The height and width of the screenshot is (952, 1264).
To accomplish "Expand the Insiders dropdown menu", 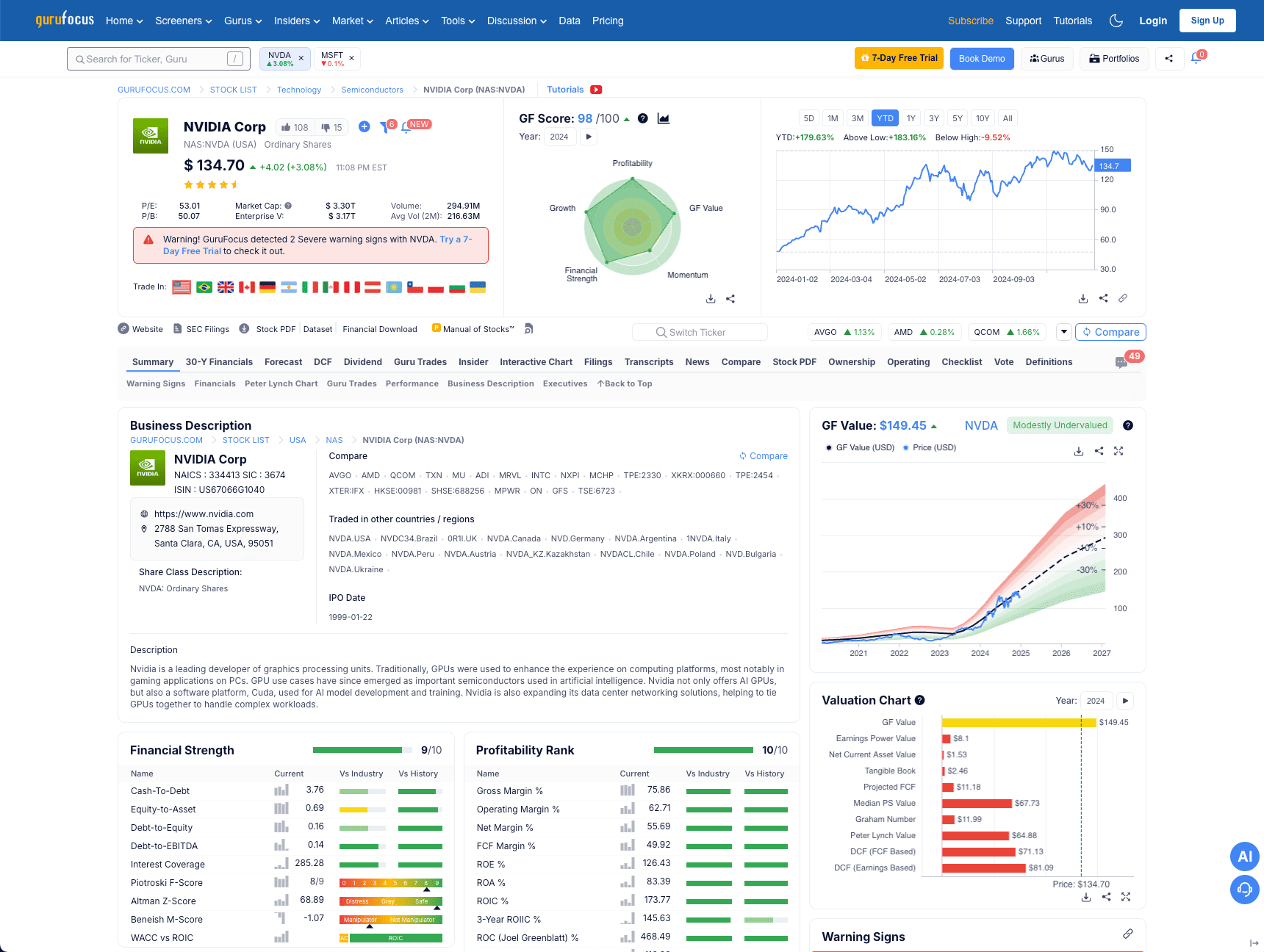I will click(x=297, y=21).
